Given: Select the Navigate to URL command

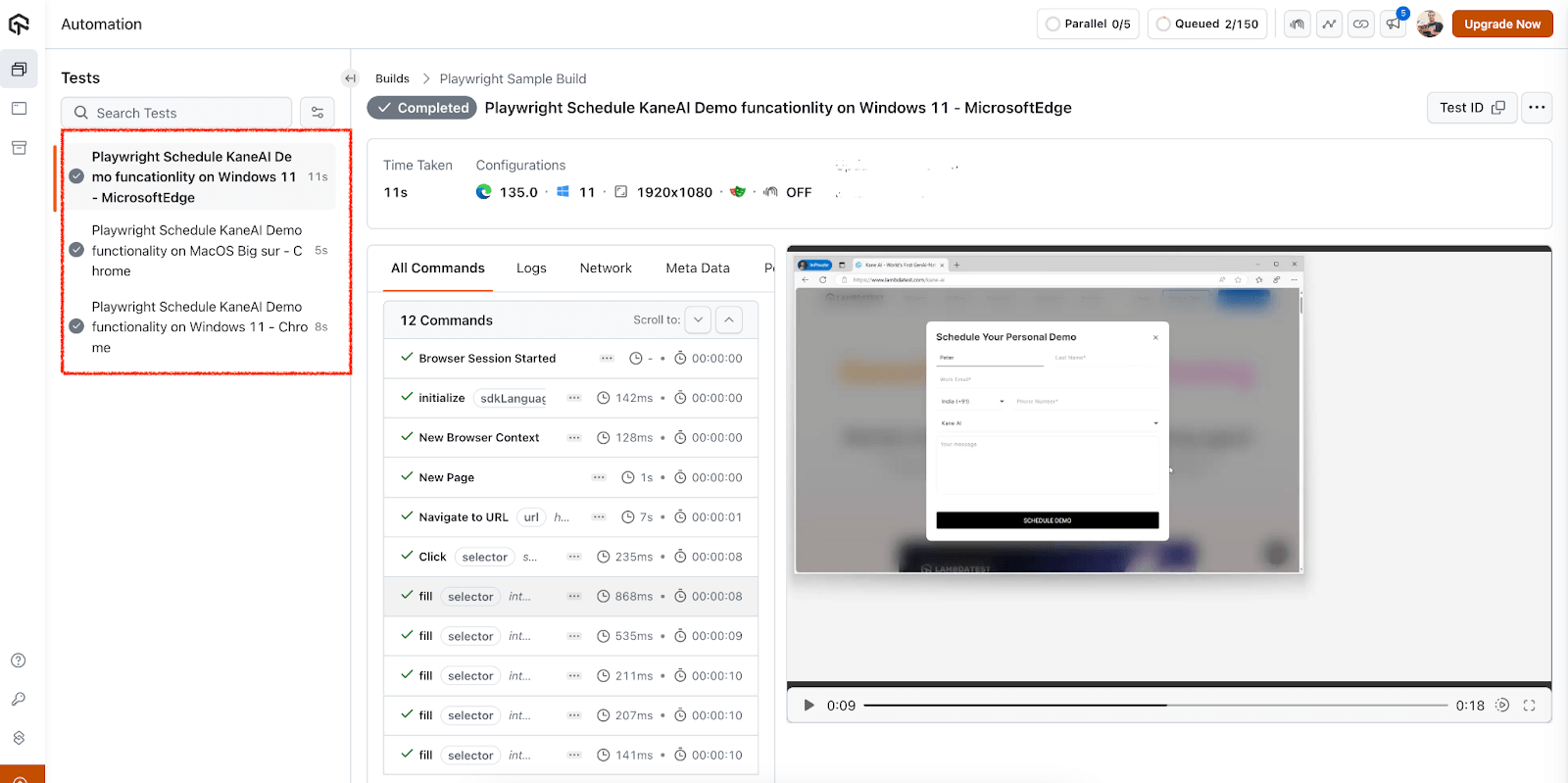Looking at the screenshot, I should [x=570, y=517].
